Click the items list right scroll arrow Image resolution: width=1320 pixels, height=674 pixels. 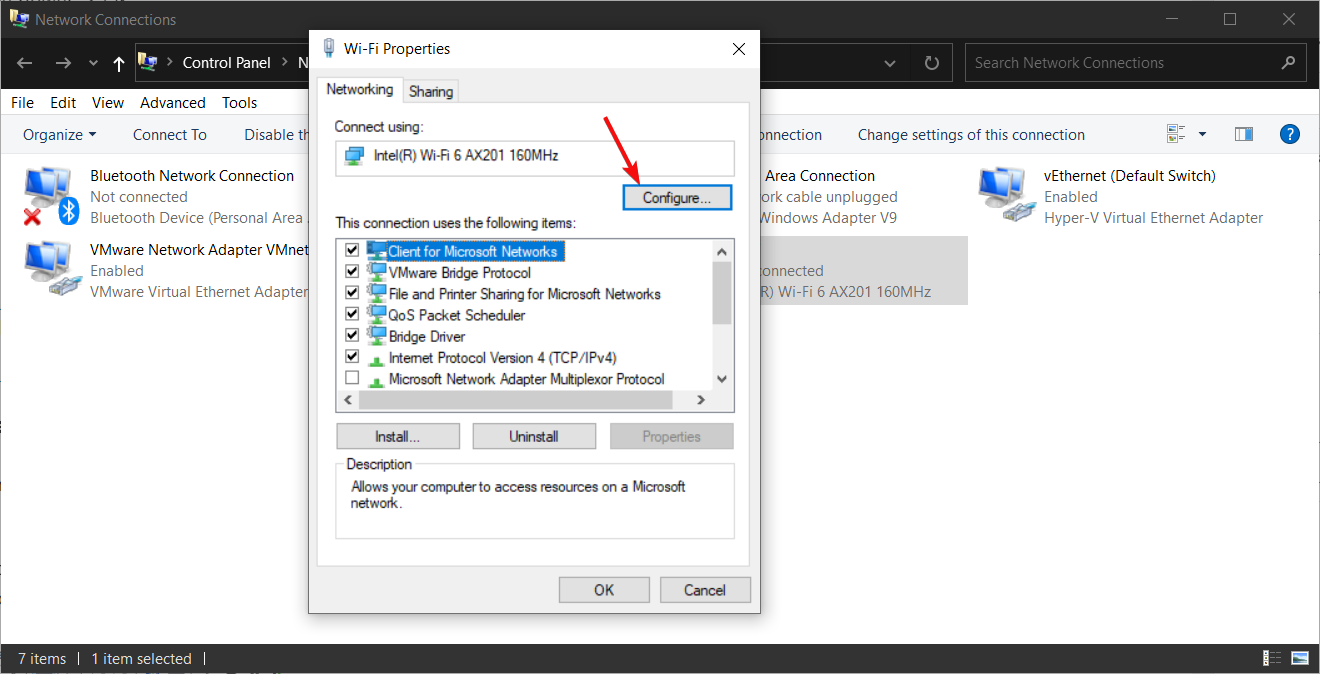pyautogui.click(x=701, y=400)
